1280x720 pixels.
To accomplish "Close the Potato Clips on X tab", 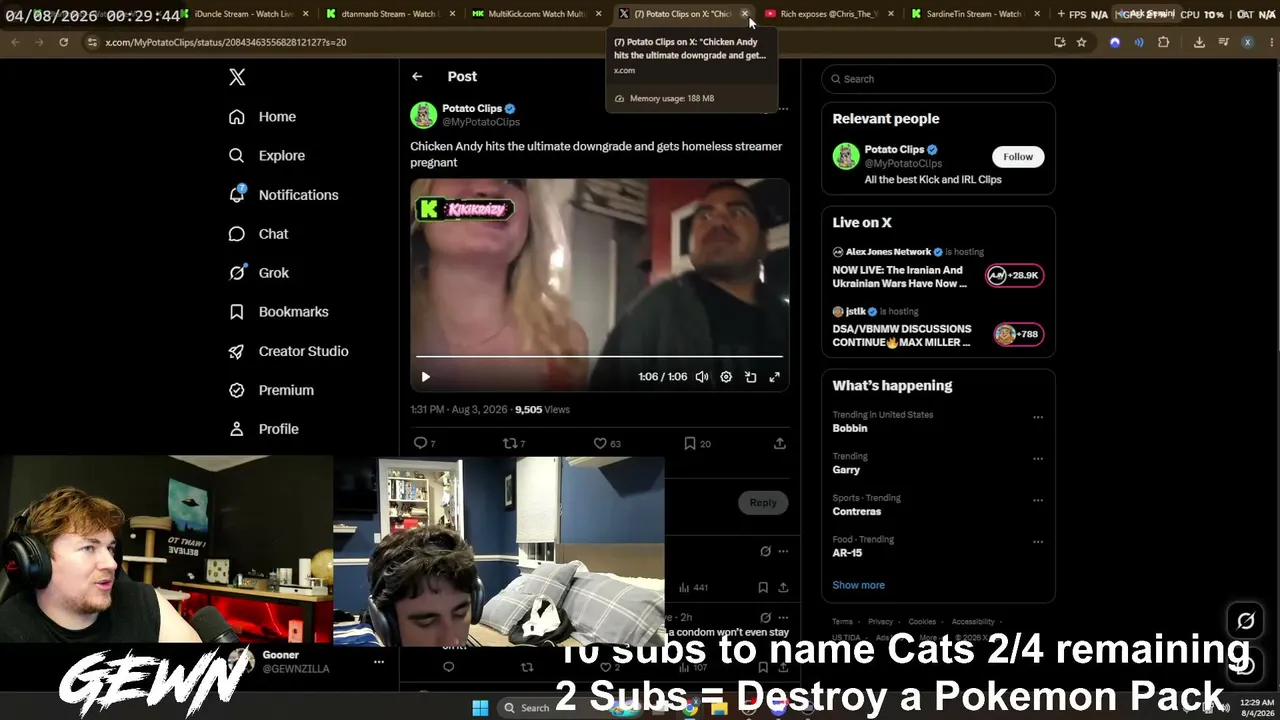I will (x=744, y=14).
